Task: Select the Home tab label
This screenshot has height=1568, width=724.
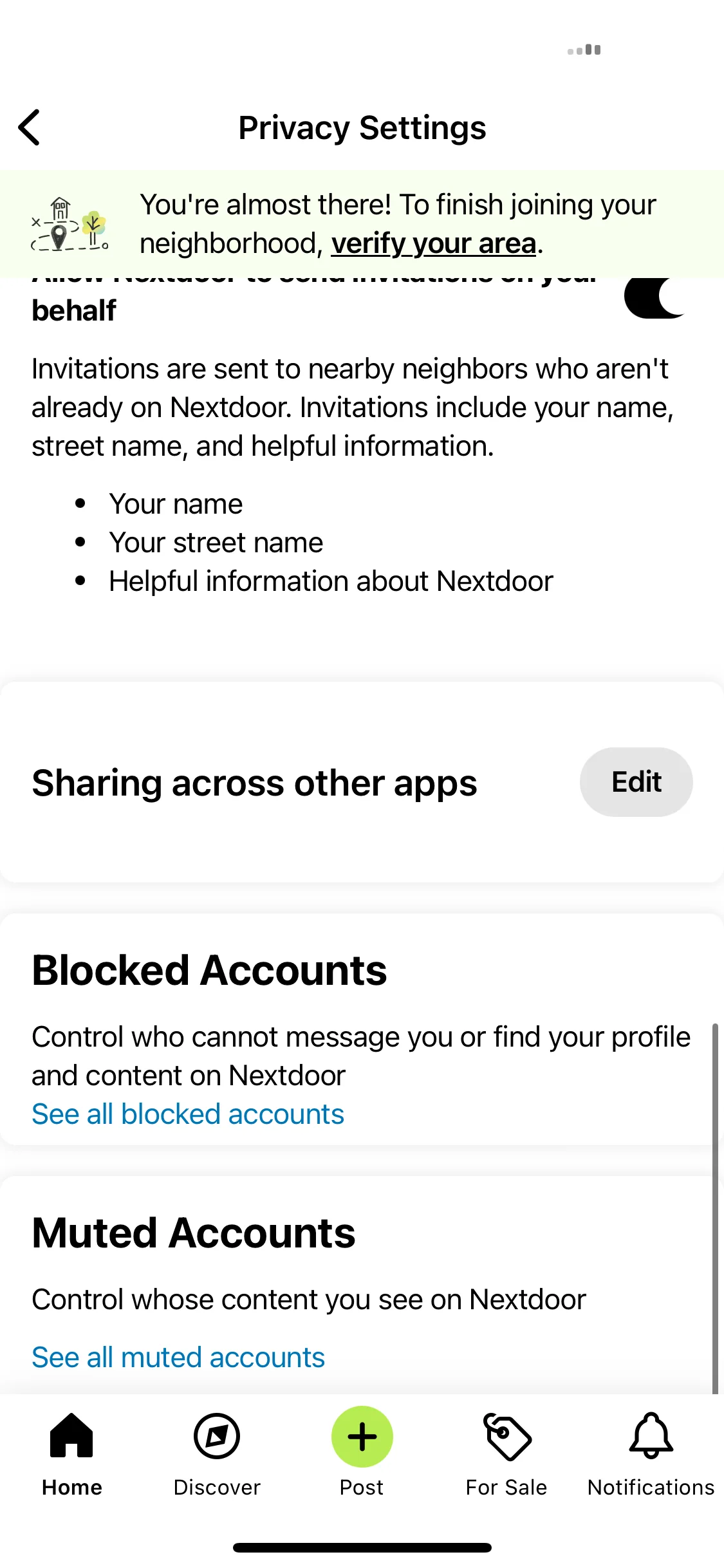Action: pyautogui.click(x=72, y=1488)
